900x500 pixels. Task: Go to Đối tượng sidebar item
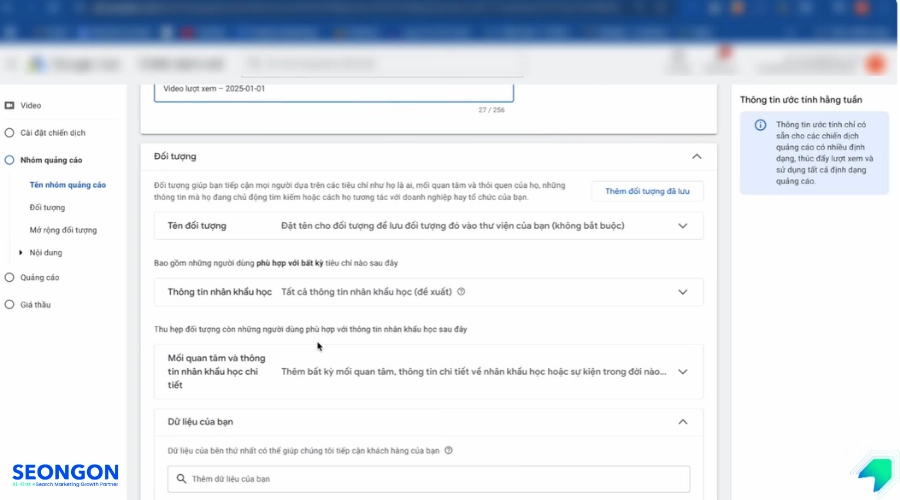point(47,207)
